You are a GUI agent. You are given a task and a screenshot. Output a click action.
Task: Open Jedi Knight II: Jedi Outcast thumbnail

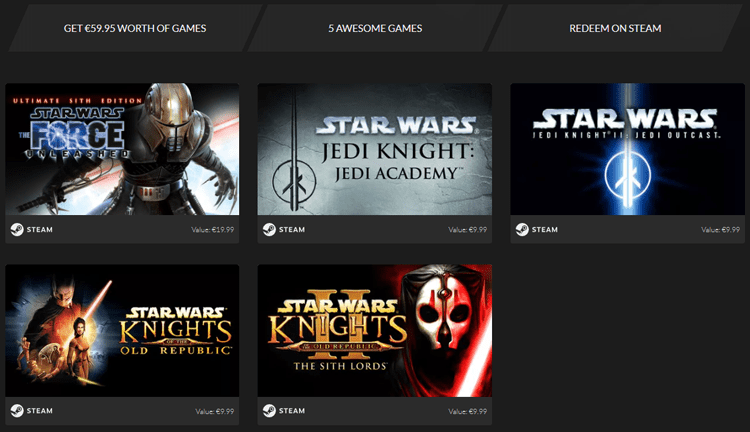pyautogui.click(x=627, y=149)
